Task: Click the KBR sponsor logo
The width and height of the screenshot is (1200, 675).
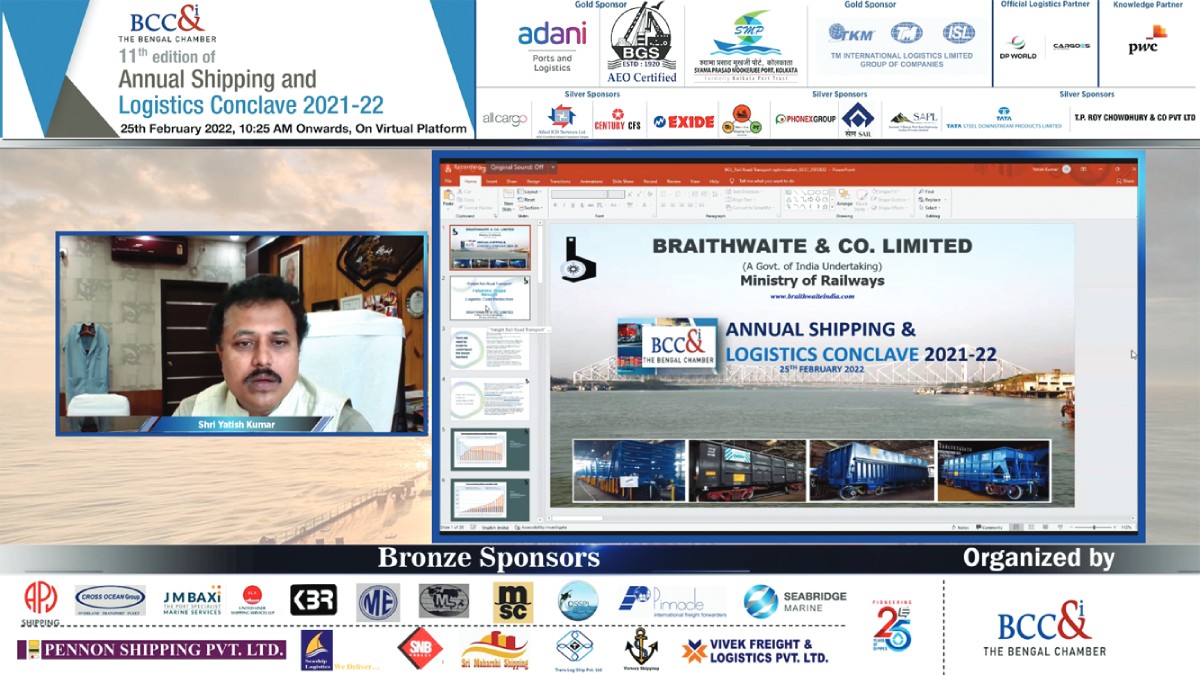Action: click(x=313, y=600)
